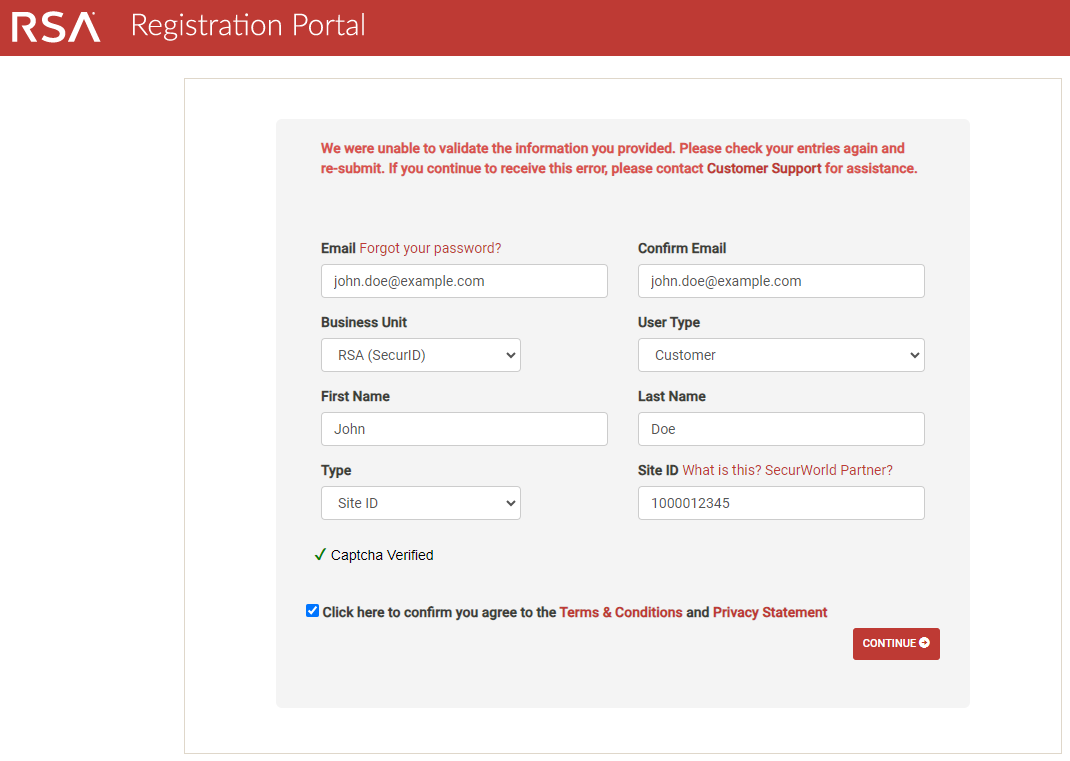The image size is (1070, 761).
Task: Select the Confirm Email field
Action: tap(781, 281)
